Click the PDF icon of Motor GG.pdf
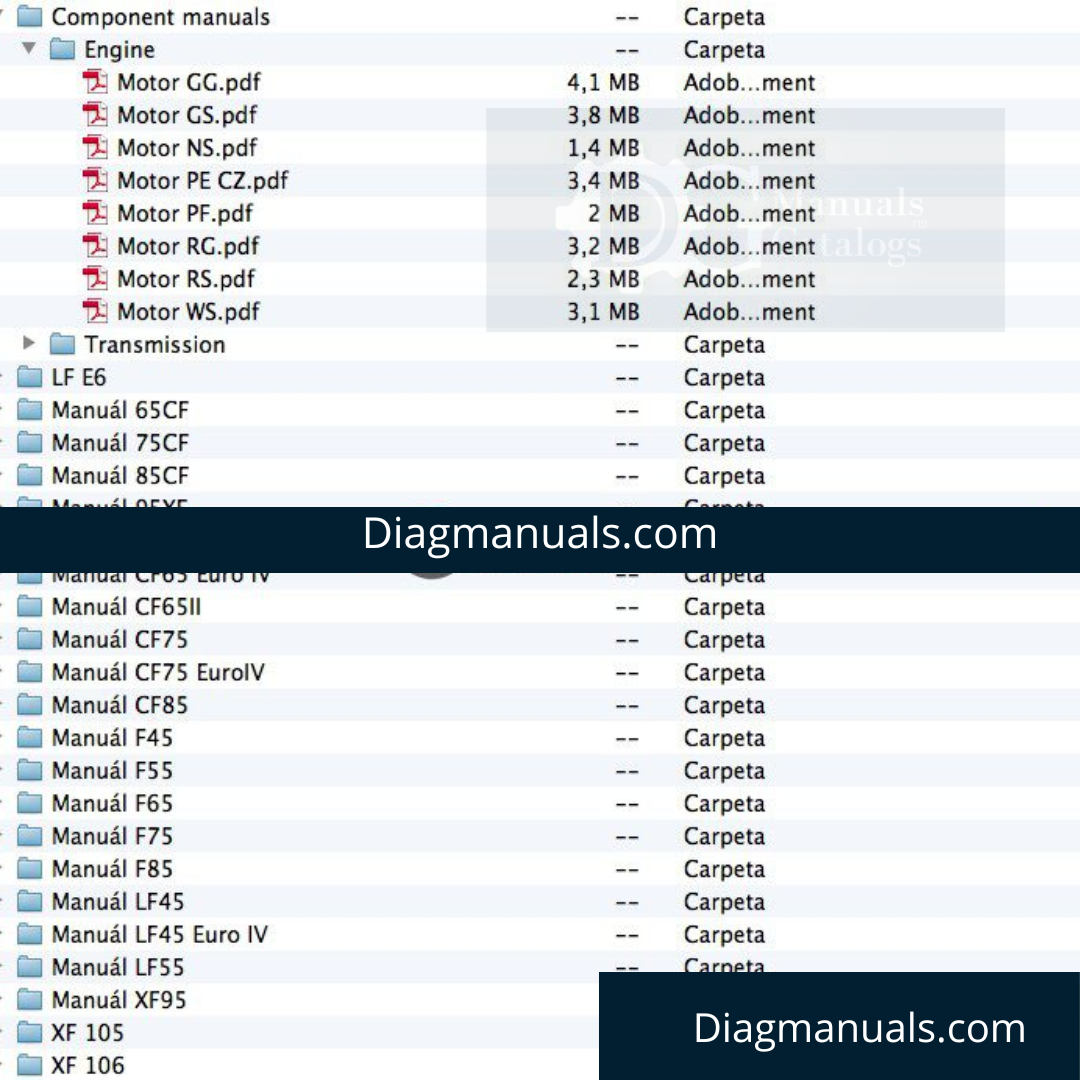 96,82
